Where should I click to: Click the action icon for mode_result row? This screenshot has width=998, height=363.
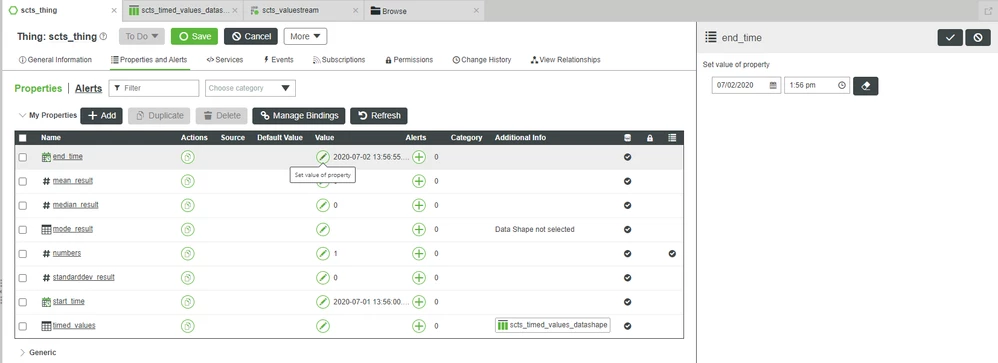pos(188,229)
